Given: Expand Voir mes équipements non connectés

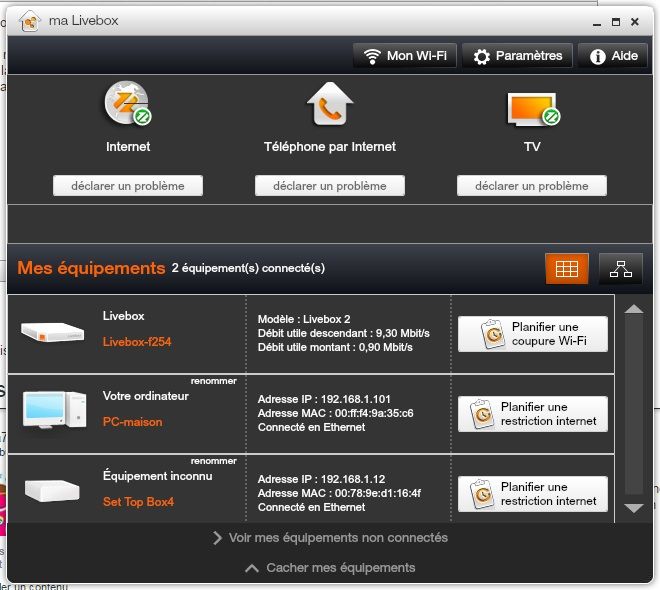Looking at the screenshot, I should point(330,537).
